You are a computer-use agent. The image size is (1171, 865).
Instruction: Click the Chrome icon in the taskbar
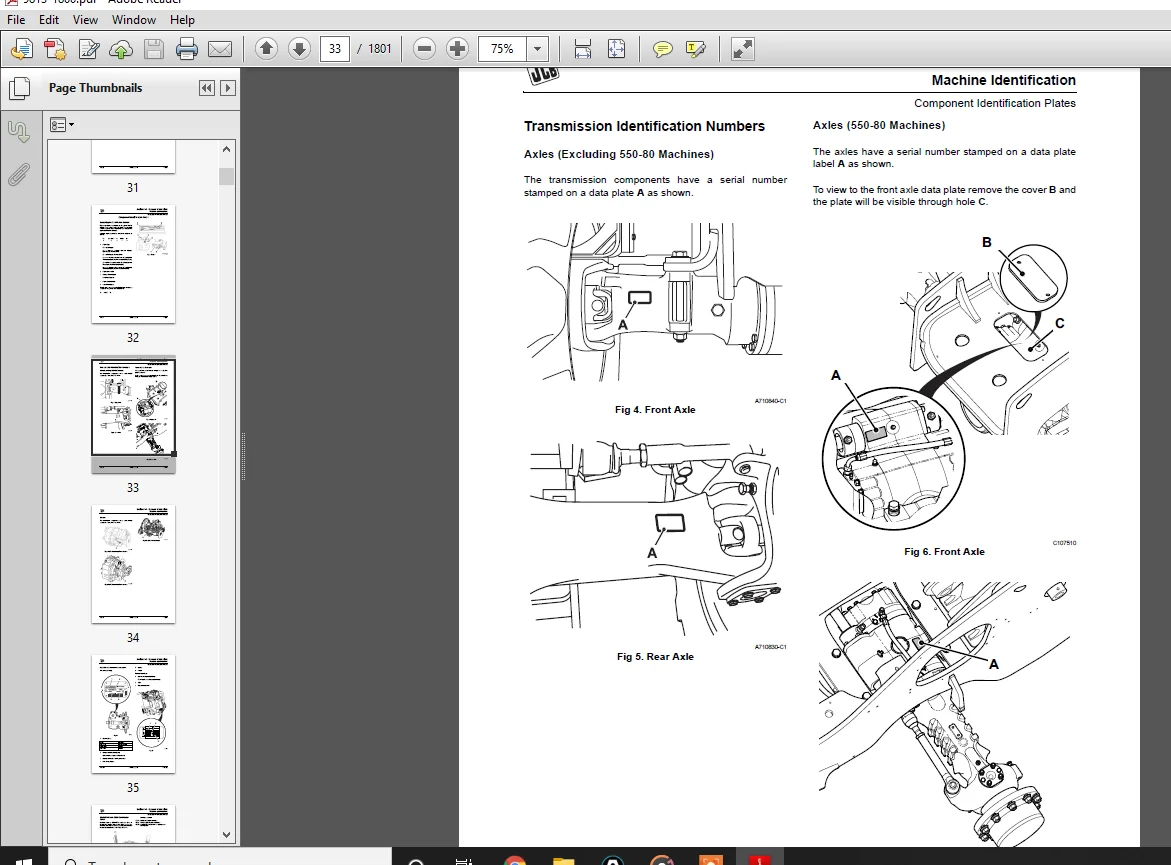click(515, 859)
